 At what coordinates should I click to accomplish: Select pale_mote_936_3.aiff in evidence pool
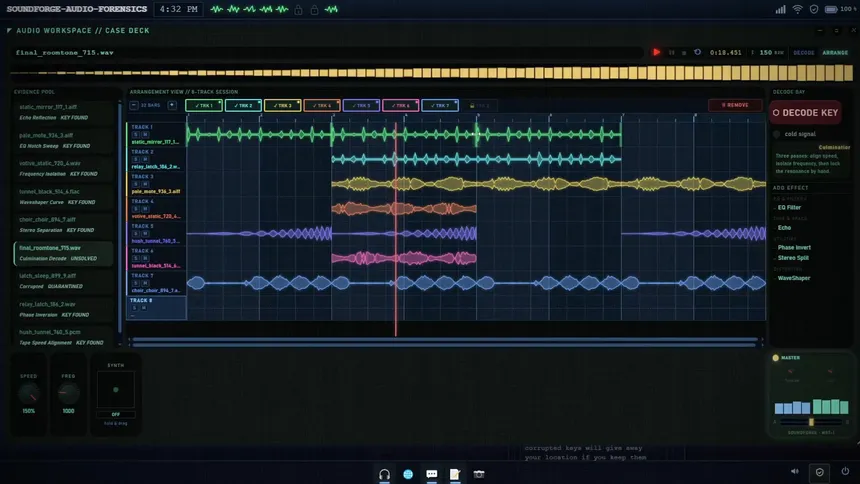pos(64,140)
